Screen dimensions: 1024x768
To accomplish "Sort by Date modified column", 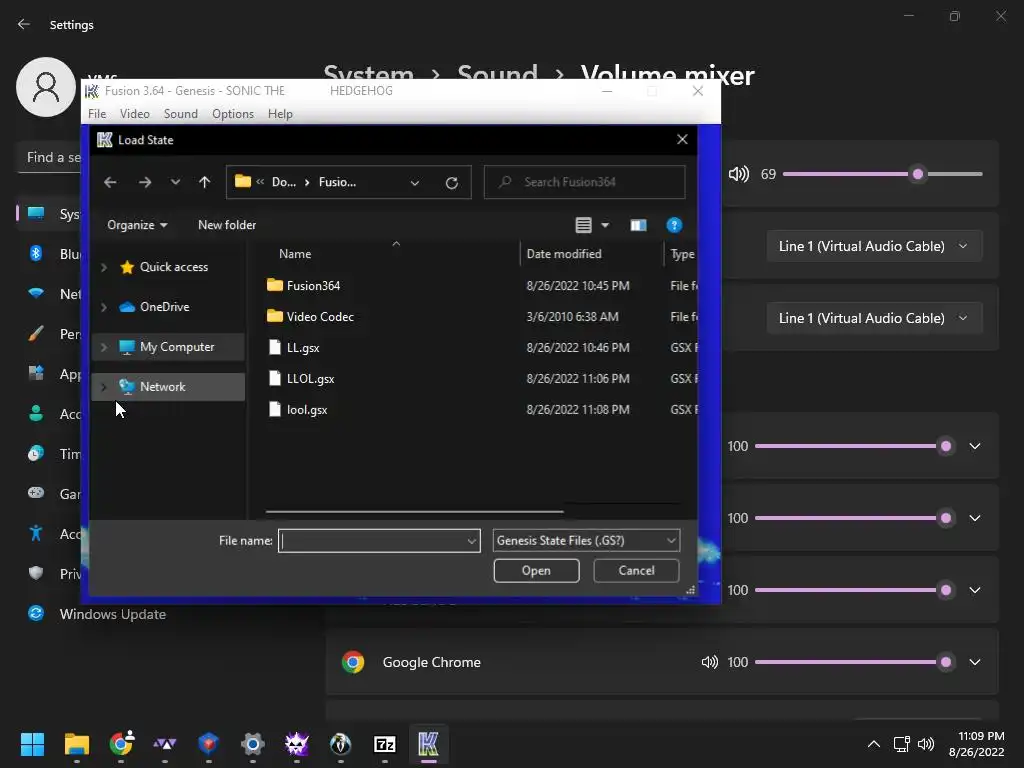I will [564, 254].
